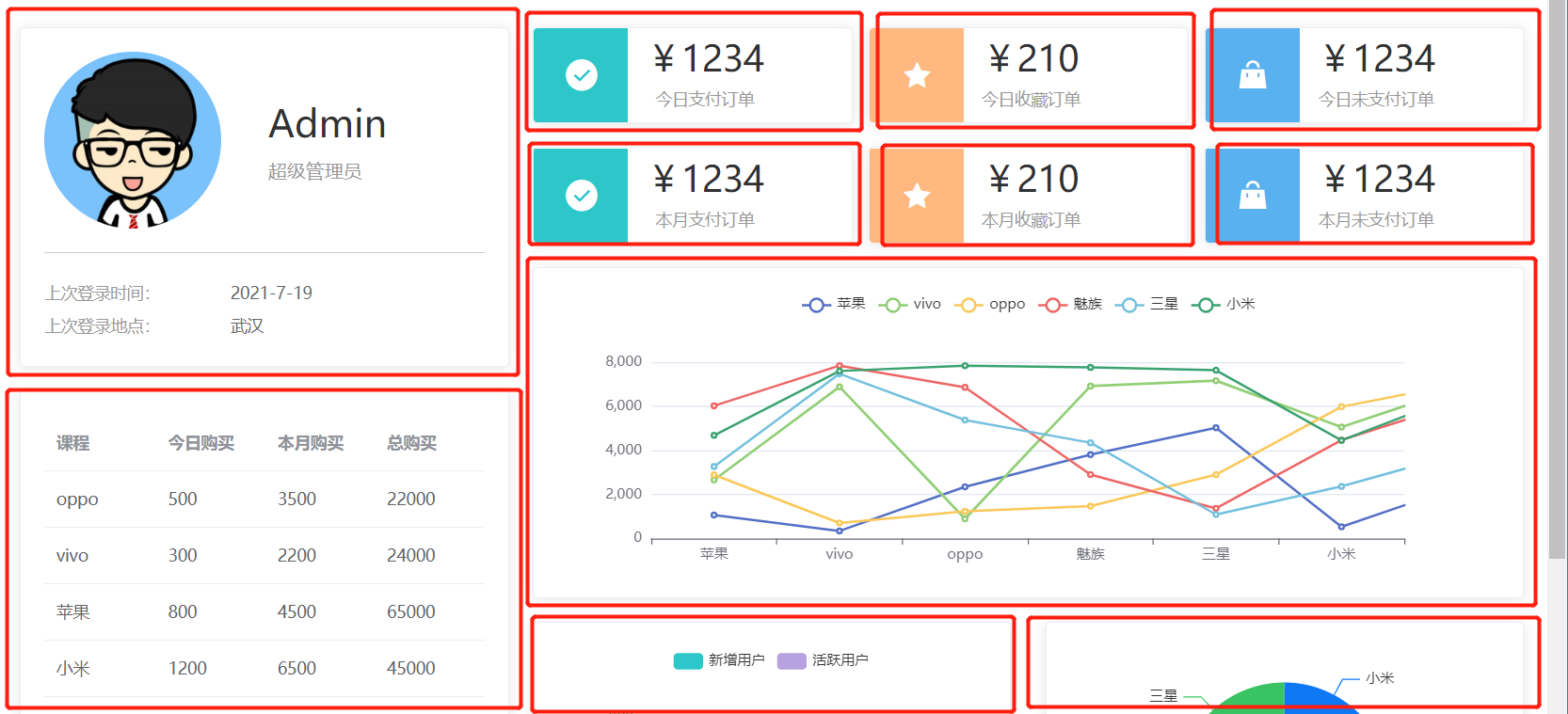The image size is (1568, 714).
Task: Toggle the 活跃用户 legend item
Action: click(823, 660)
